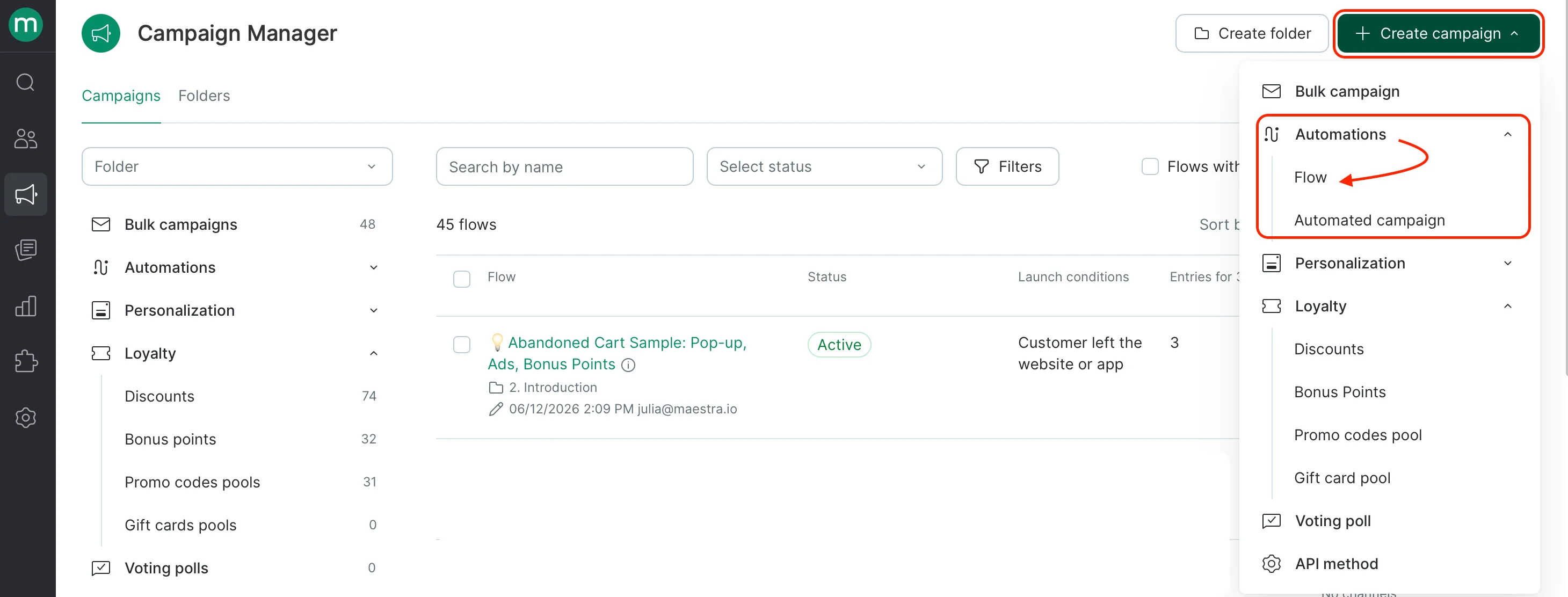Click the '2. Introduction' folder label
The height and width of the screenshot is (597, 1568).
pyautogui.click(x=553, y=388)
